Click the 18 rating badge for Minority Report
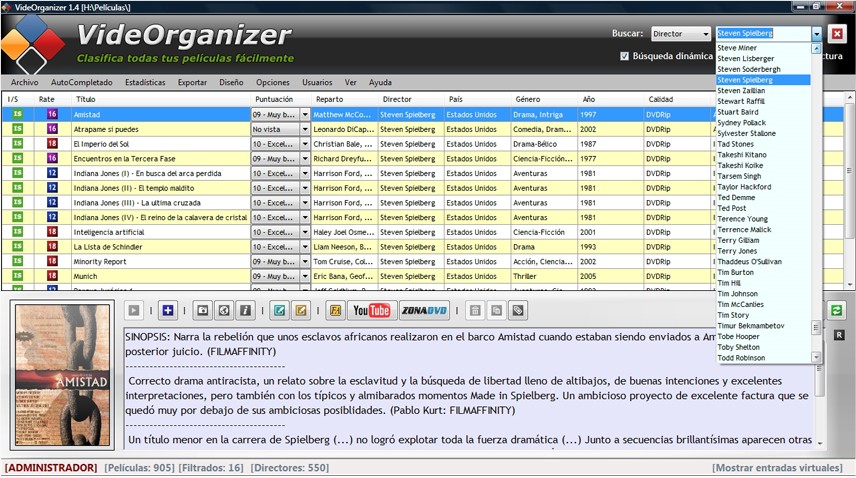Viewport: 856px width, 478px height. 52,261
